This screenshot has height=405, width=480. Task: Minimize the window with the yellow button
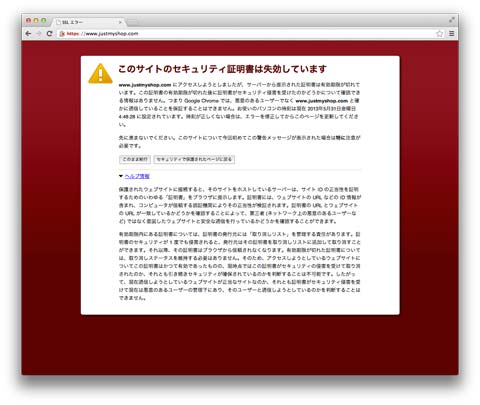[x=36, y=20]
